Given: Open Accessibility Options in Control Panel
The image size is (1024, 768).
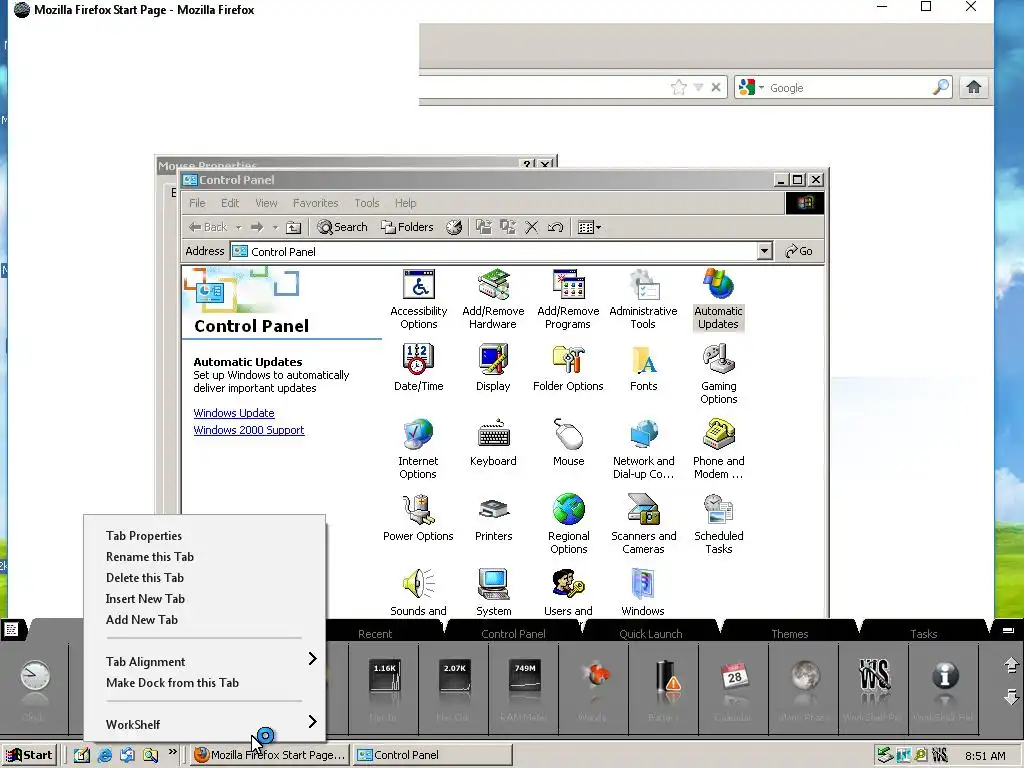Looking at the screenshot, I should [419, 300].
